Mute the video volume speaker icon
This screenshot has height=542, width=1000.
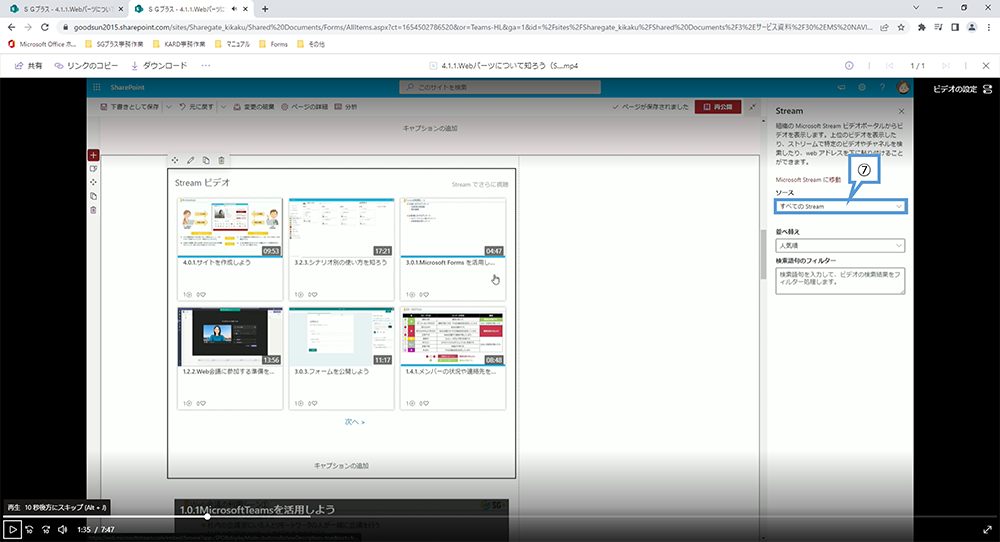coord(62,529)
